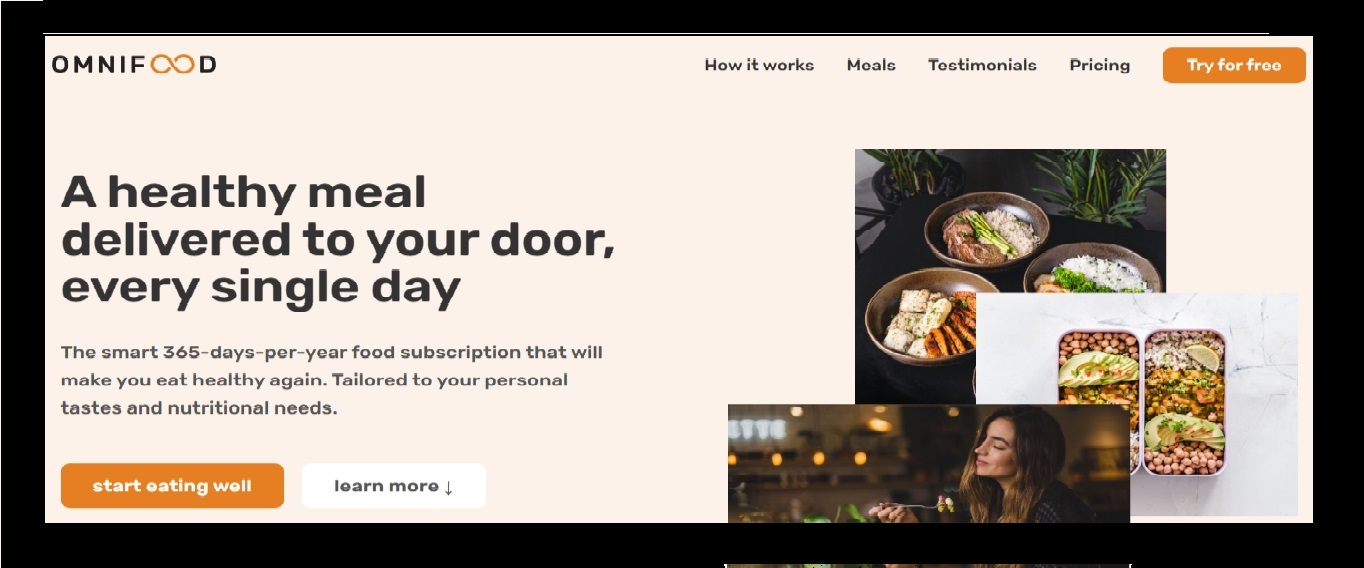The width and height of the screenshot is (1364, 568).
Task: Click the food subscription description paragraph
Action: pos(332,380)
